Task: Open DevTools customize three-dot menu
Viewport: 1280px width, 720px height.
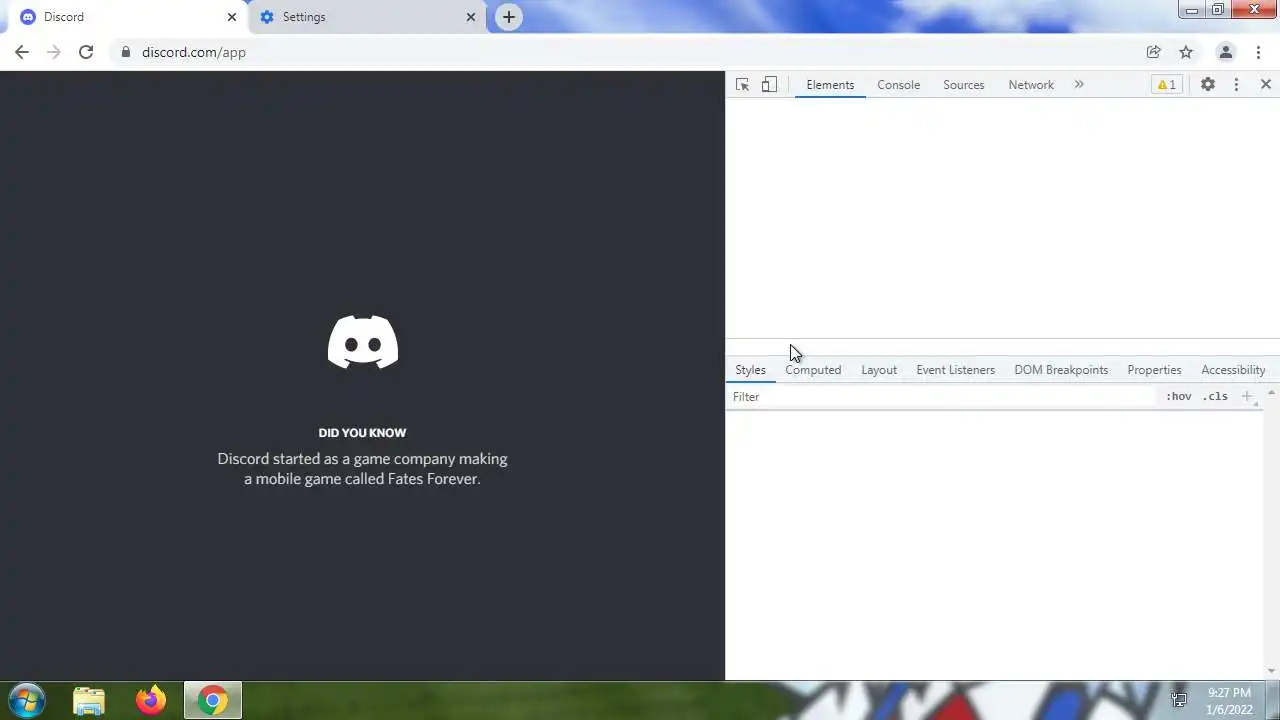Action: [x=1237, y=85]
